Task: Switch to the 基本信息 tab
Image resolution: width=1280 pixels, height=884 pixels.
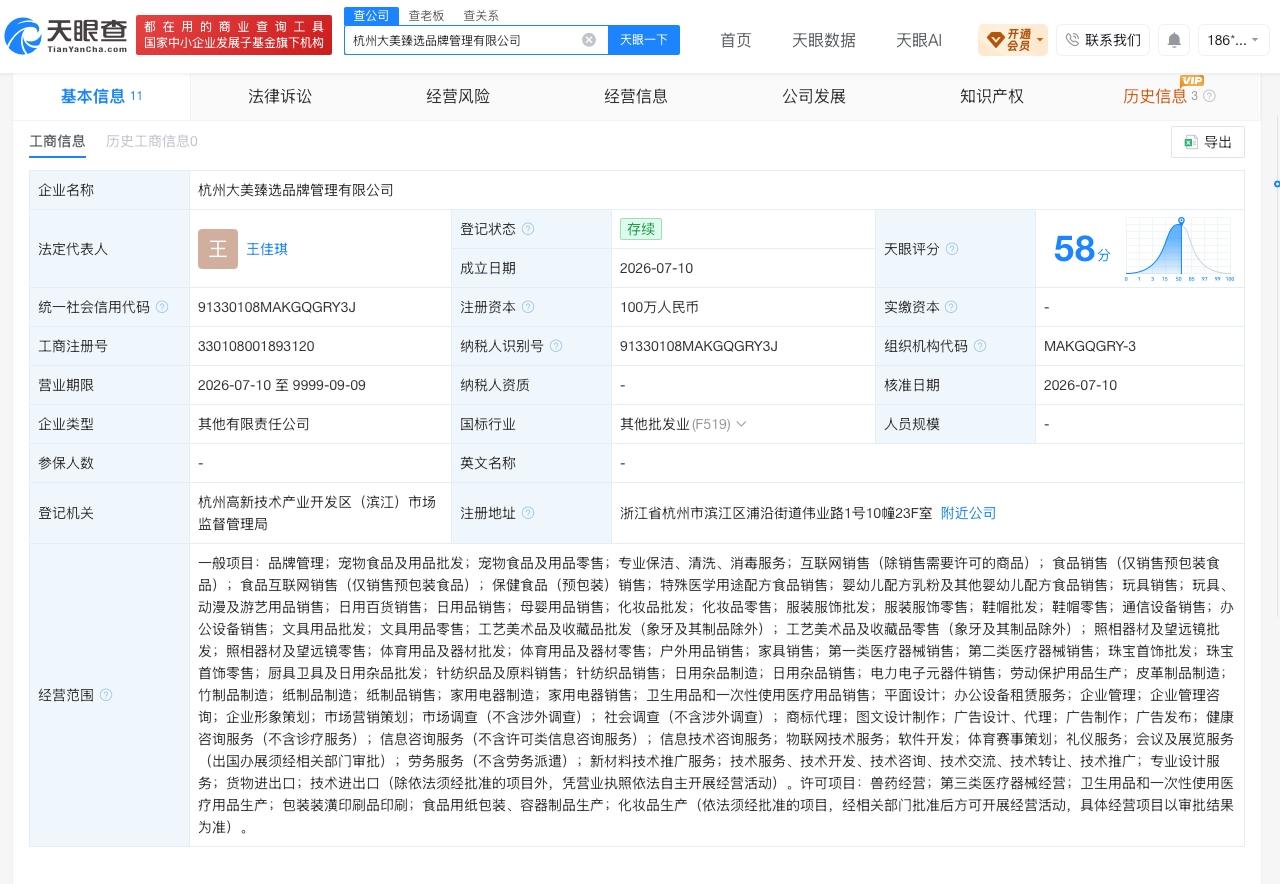Action: (101, 96)
